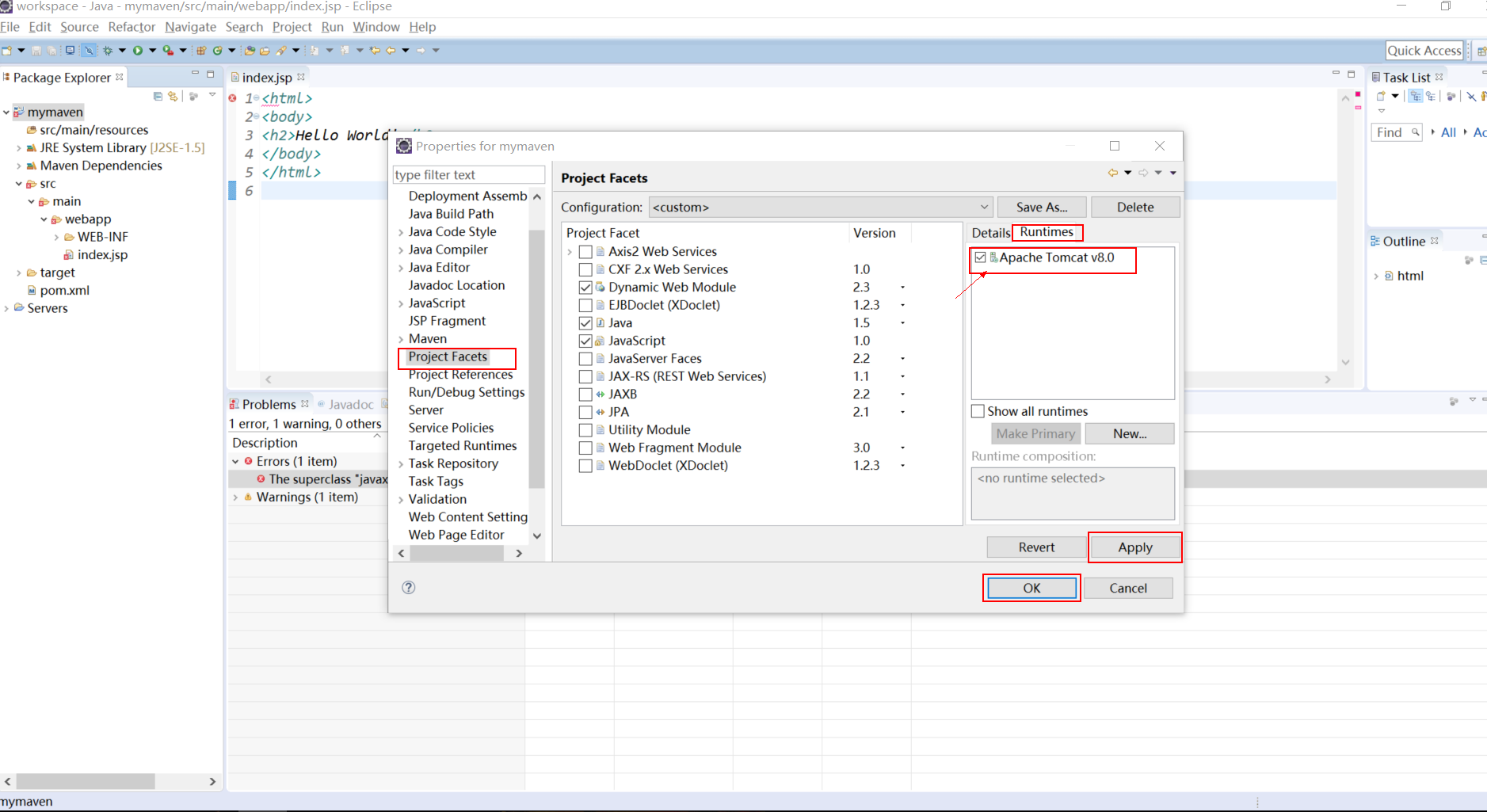
Task: Click the New Java Package toolbar icon
Action: (x=201, y=51)
